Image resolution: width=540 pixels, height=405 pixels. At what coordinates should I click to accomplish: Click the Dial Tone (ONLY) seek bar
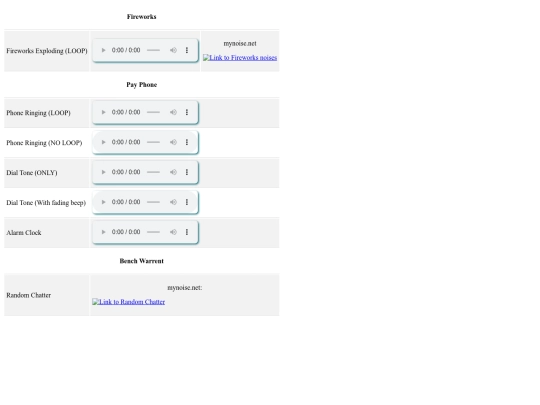point(153,172)
